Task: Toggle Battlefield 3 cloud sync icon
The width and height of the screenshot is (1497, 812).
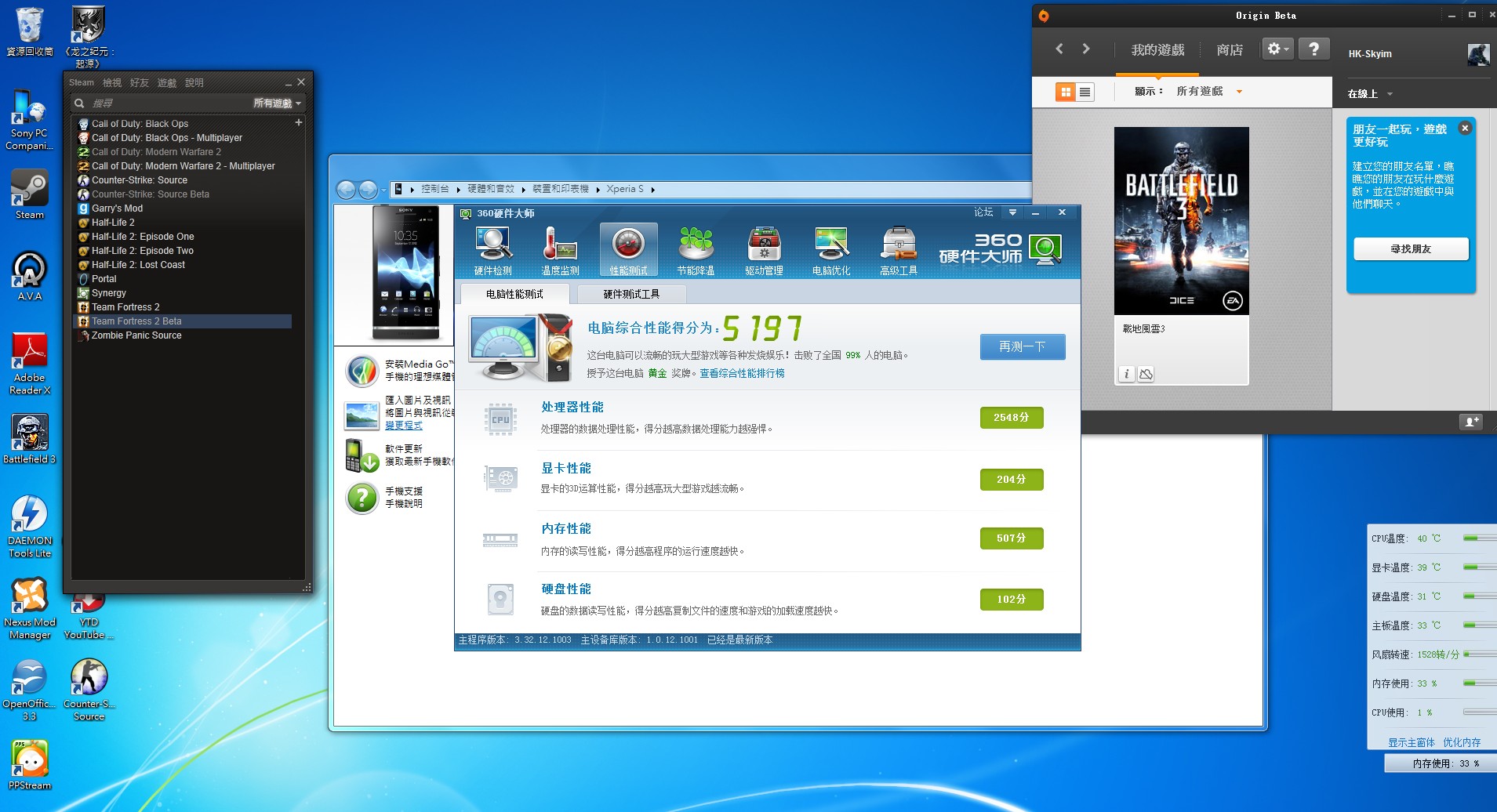Action: pyautogui.click(x=1146, y=375)
